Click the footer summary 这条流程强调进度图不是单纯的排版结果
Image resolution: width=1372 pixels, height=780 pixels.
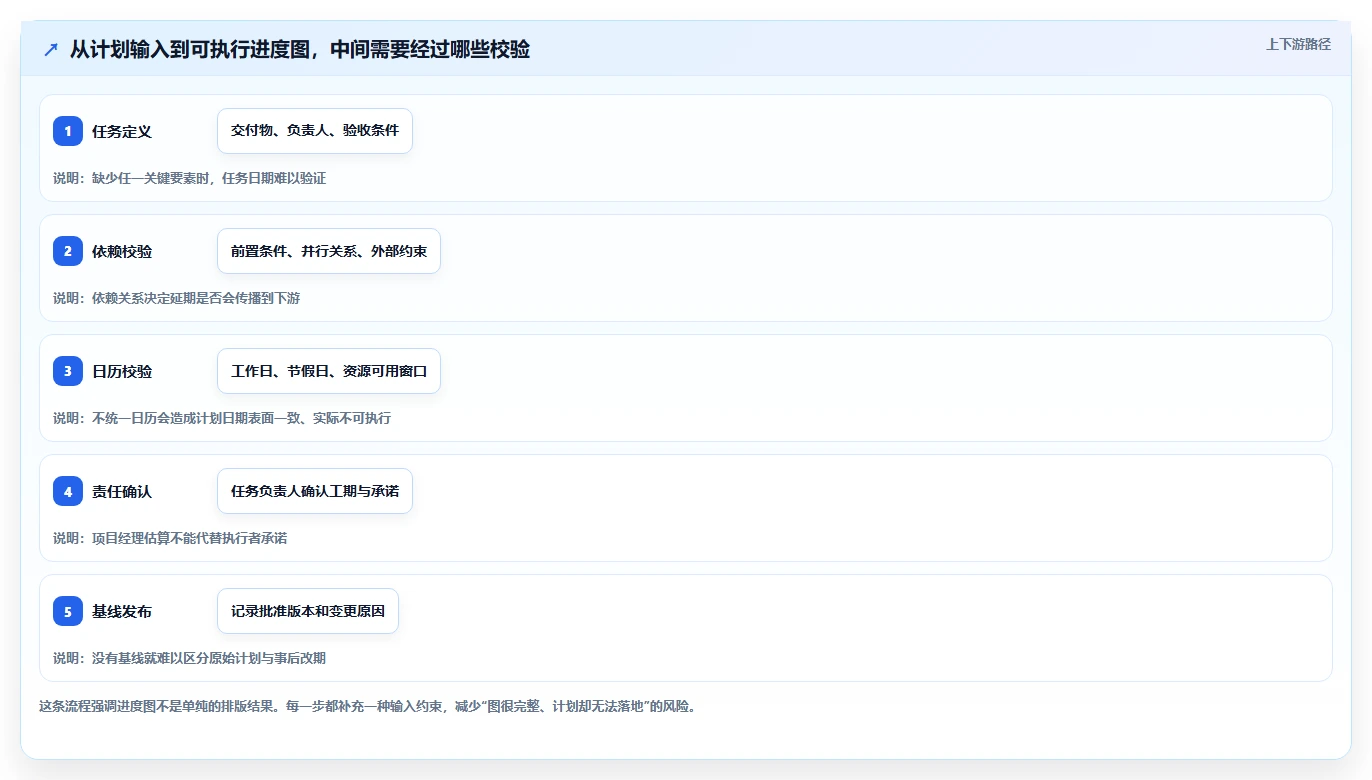tap(367, 706)
